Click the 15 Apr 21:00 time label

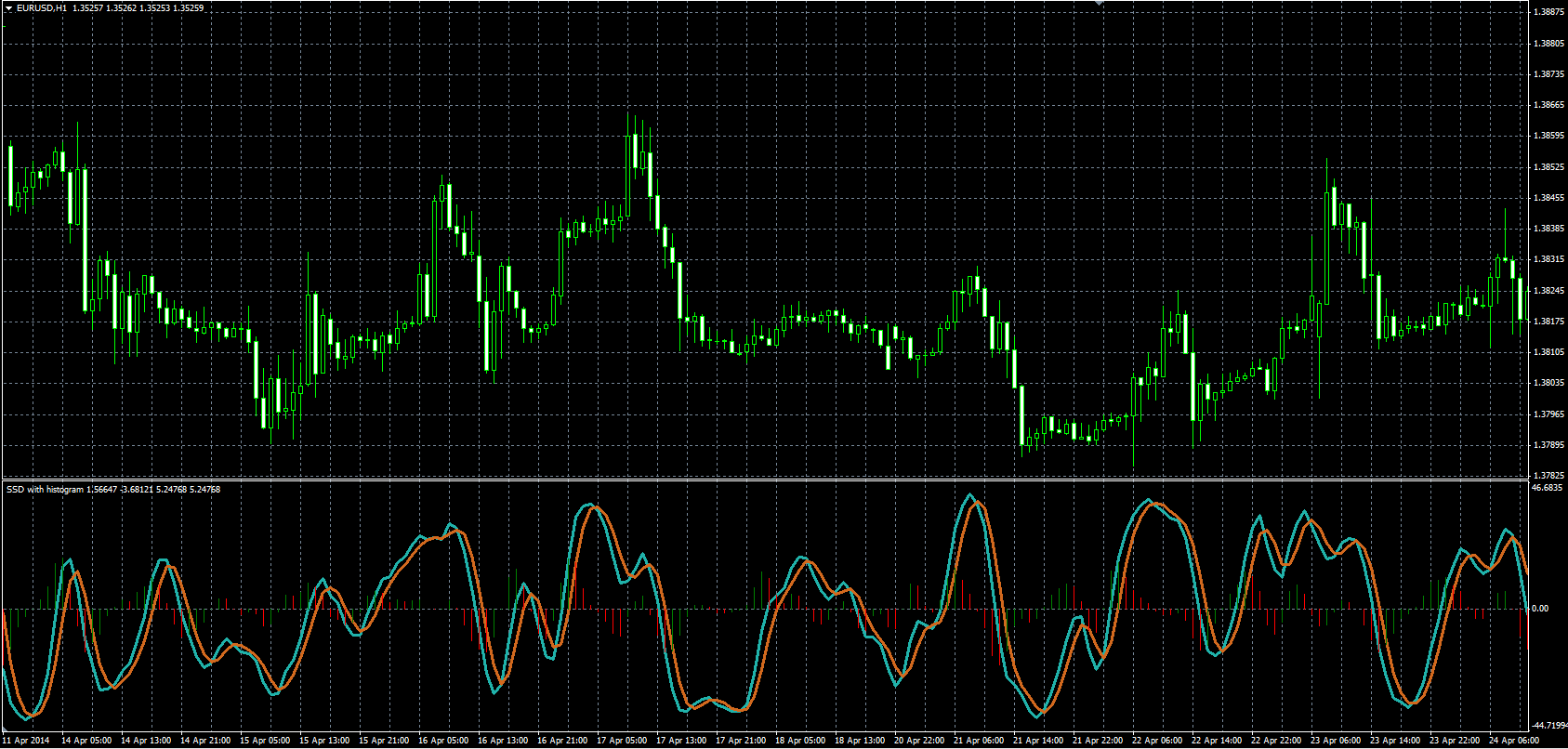pos(384,741)
